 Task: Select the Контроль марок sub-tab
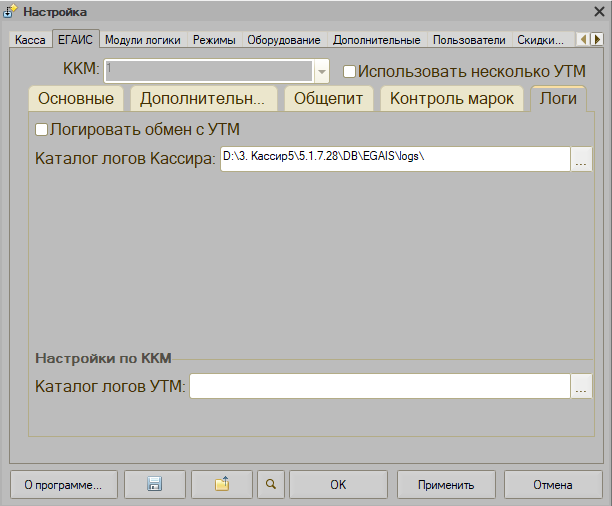click(x=452, y=99)
